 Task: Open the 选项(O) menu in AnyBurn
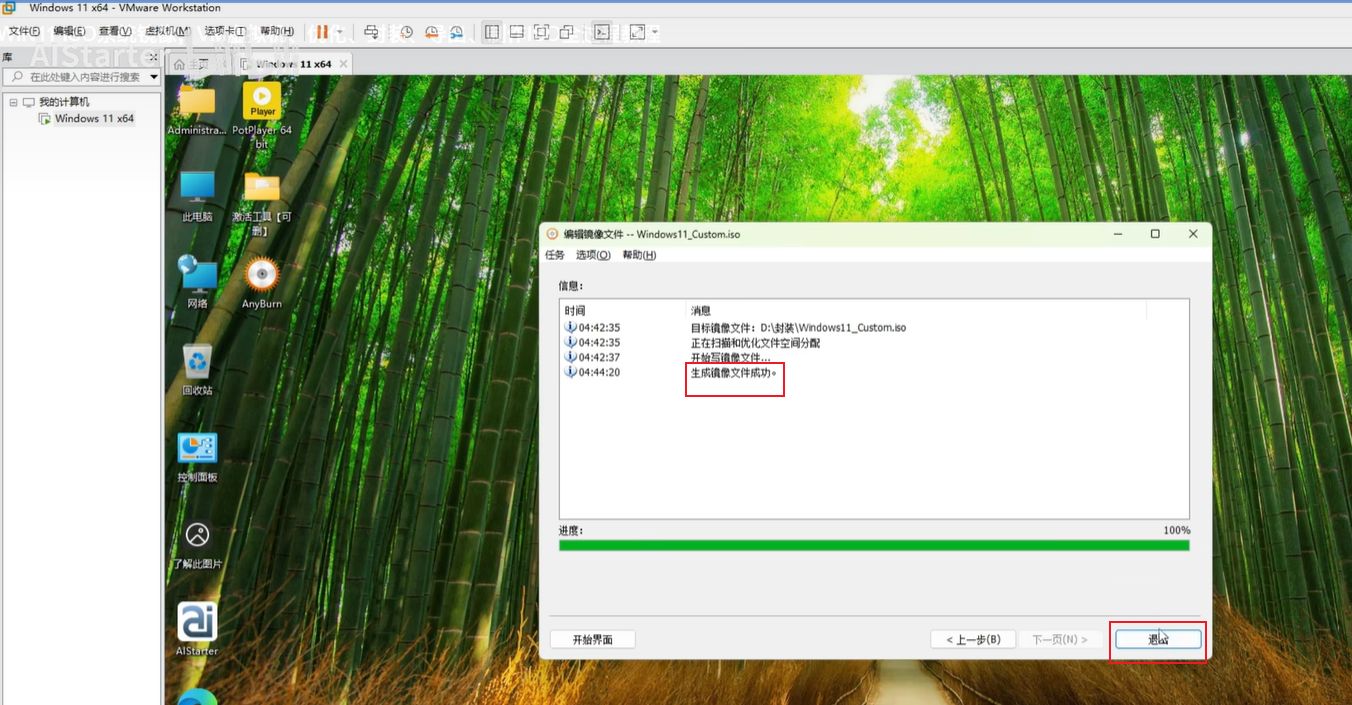coord(592,255)
